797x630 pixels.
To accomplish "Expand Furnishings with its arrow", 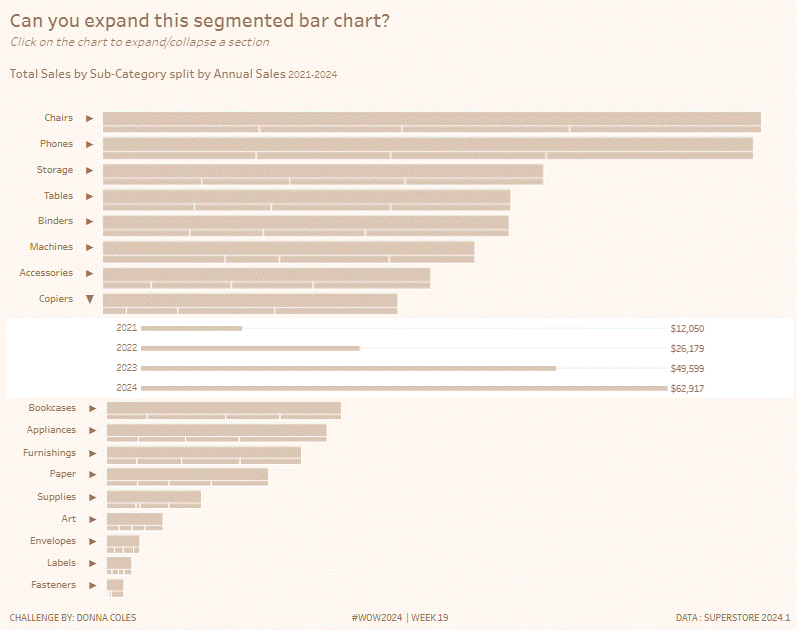I will point(92,454).
